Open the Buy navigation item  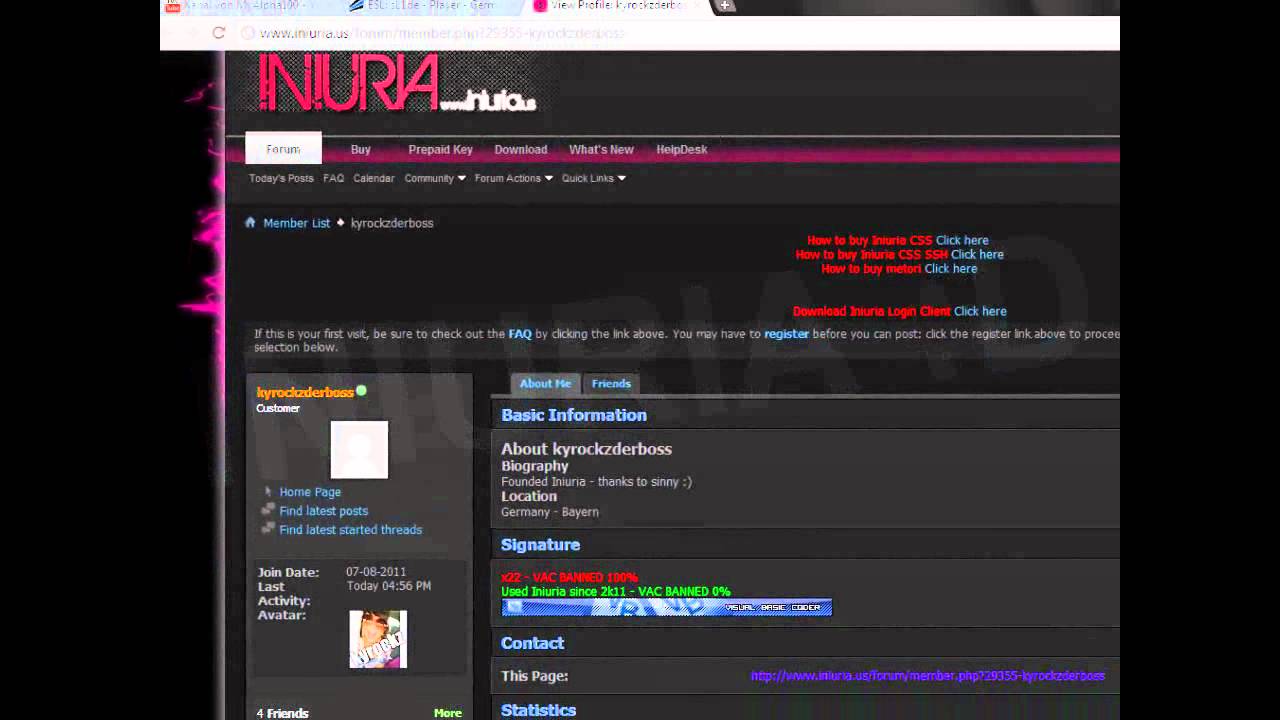[x=361, y=149]
